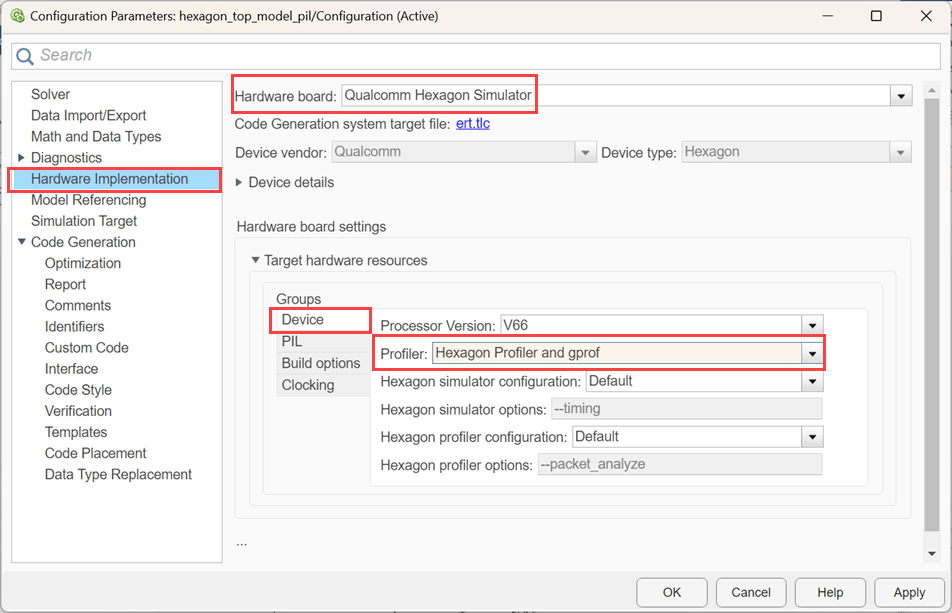Select the Solver category
This screenshot has width=952, height=613.
pos(50,94)
